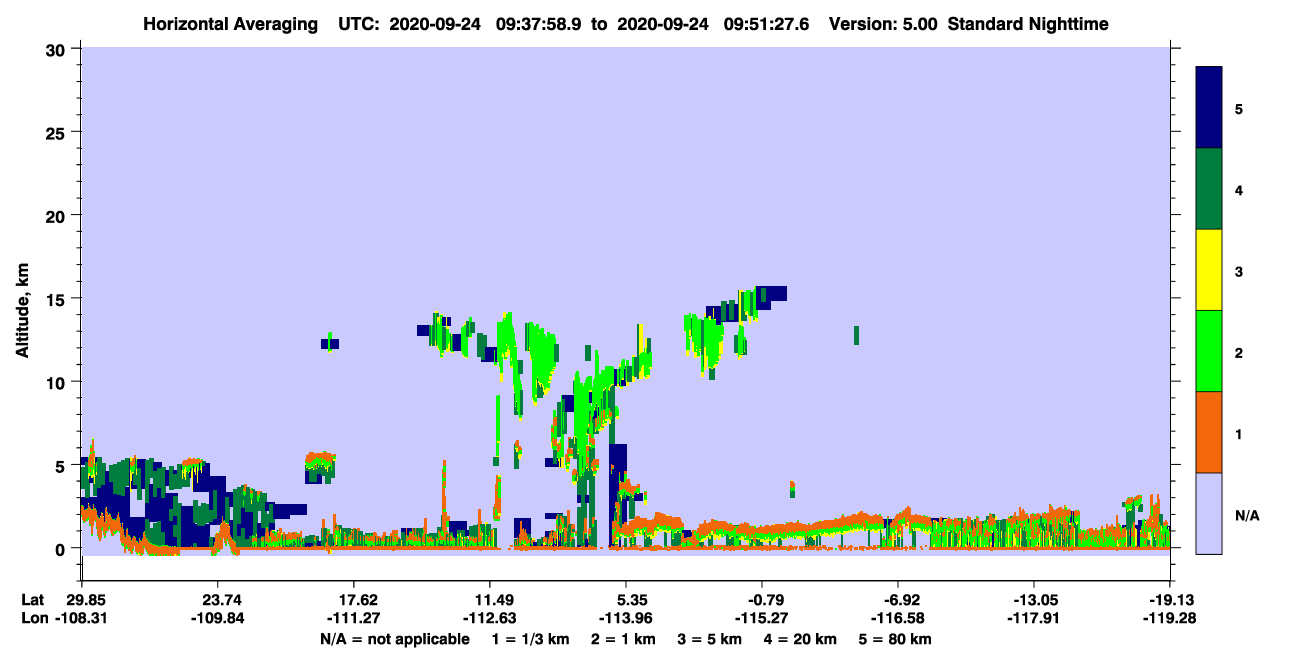This screenshot has height=667, width=1300.
Task: Click 'N/A = not applicable' legend text
Action: point(394,639)
